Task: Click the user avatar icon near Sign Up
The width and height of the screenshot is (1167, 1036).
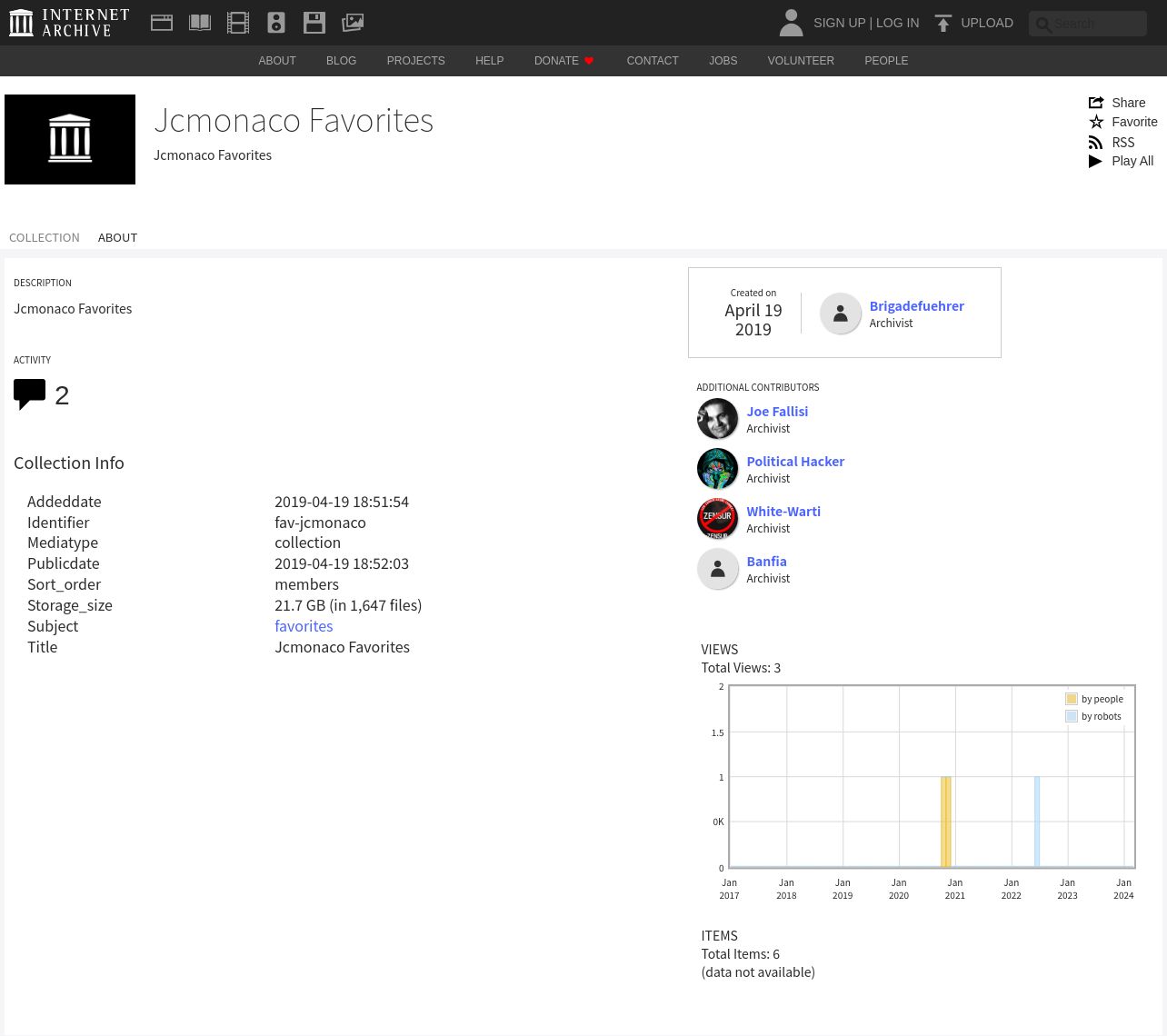Action: 791,23
